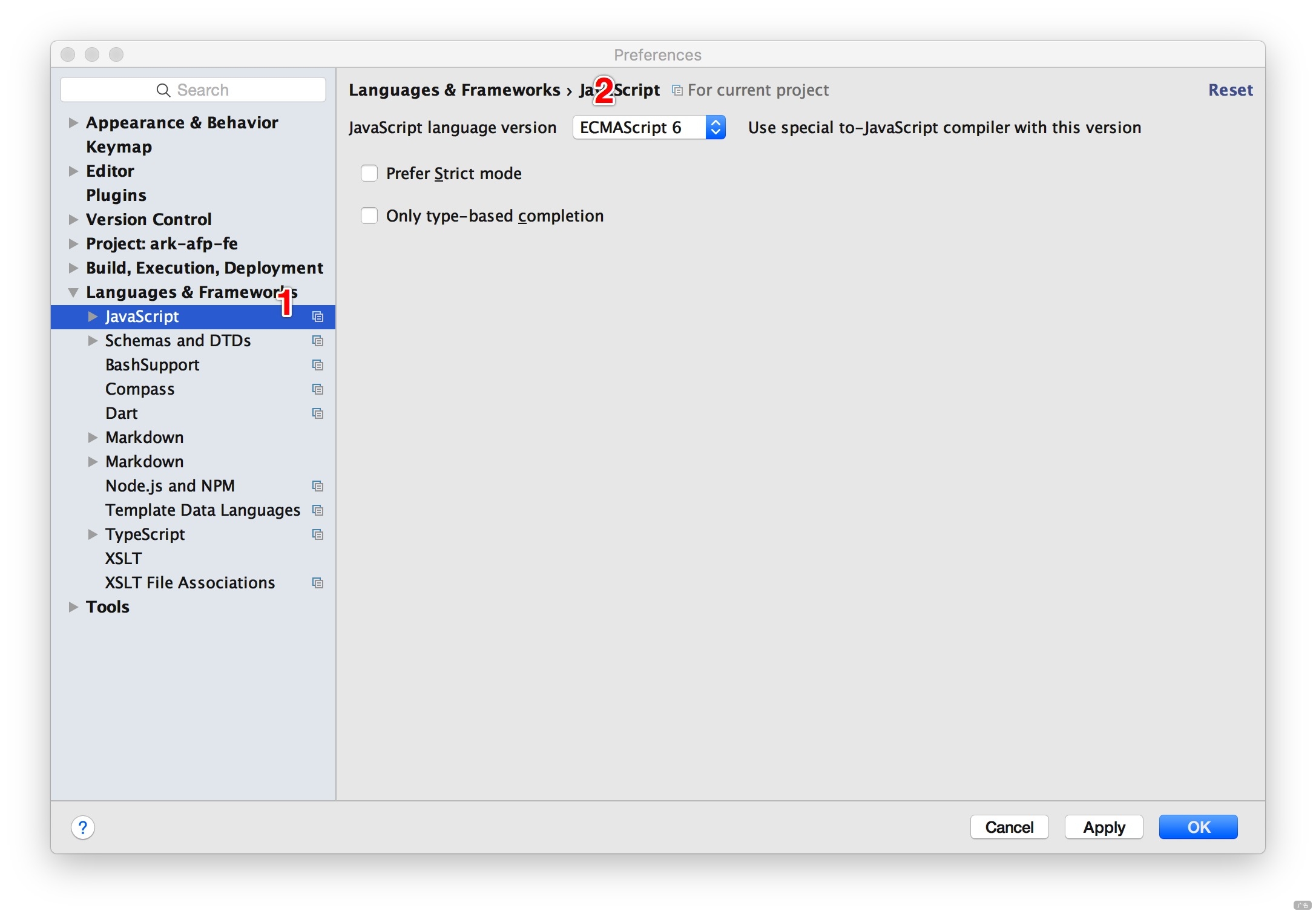Select Dart settings page
Viewport: 1316px width, 914px height.
coord(121,413)
